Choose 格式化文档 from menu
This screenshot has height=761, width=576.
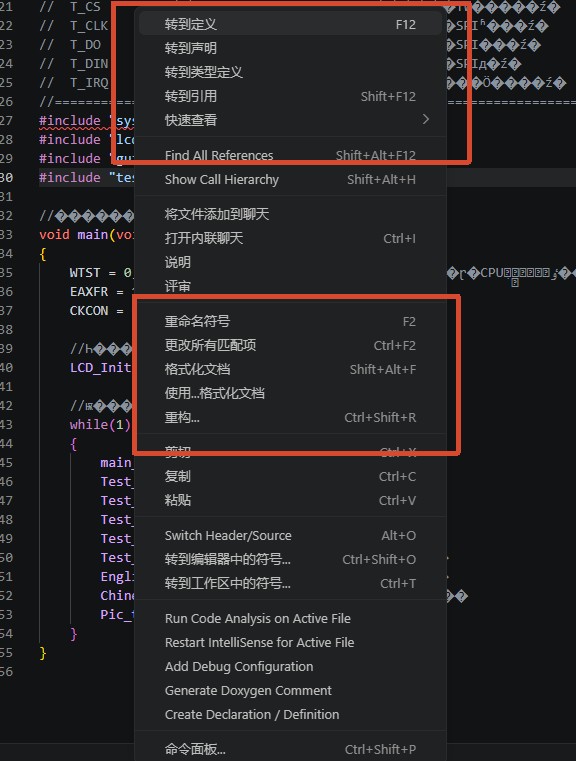[290, 369]
